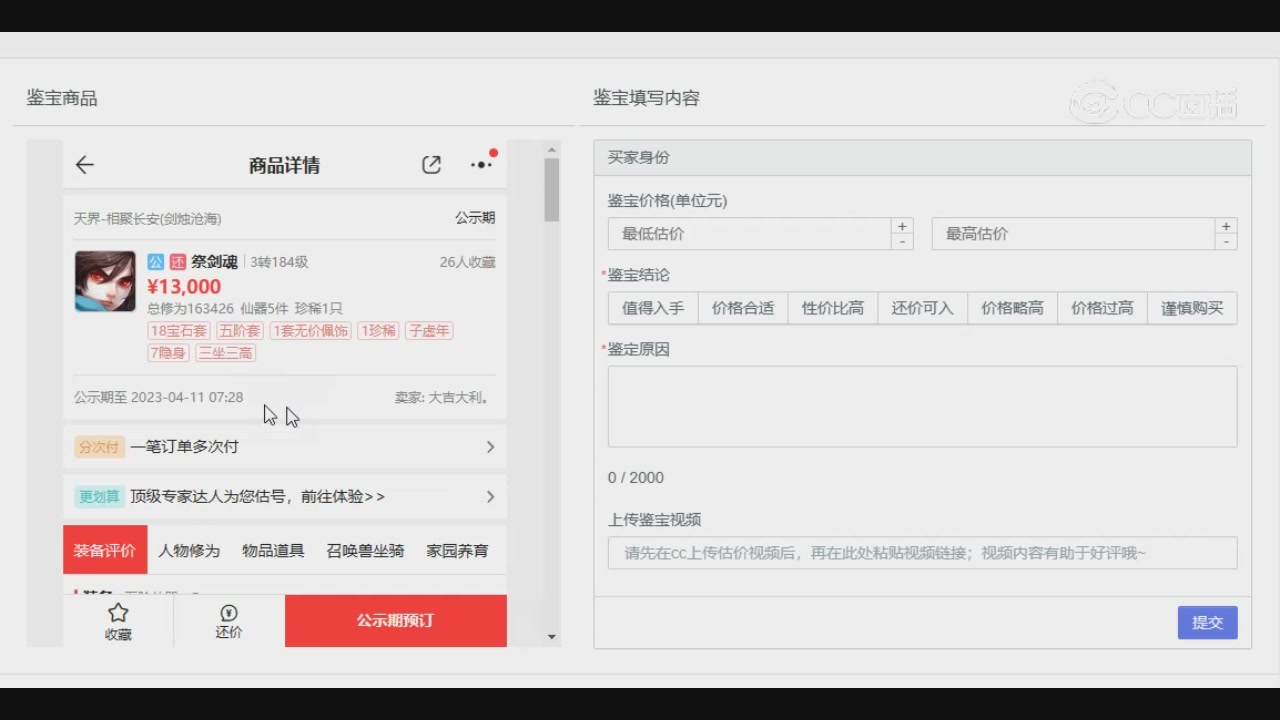
Task: Click the 五阶套 tag
Action: 240,331
